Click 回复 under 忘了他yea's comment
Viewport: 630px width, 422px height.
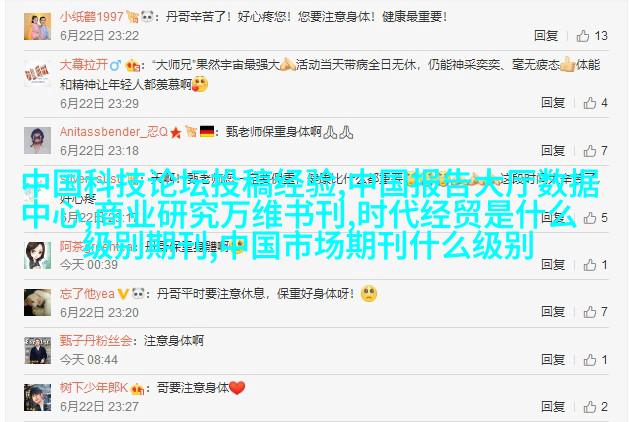click(553, 312)
